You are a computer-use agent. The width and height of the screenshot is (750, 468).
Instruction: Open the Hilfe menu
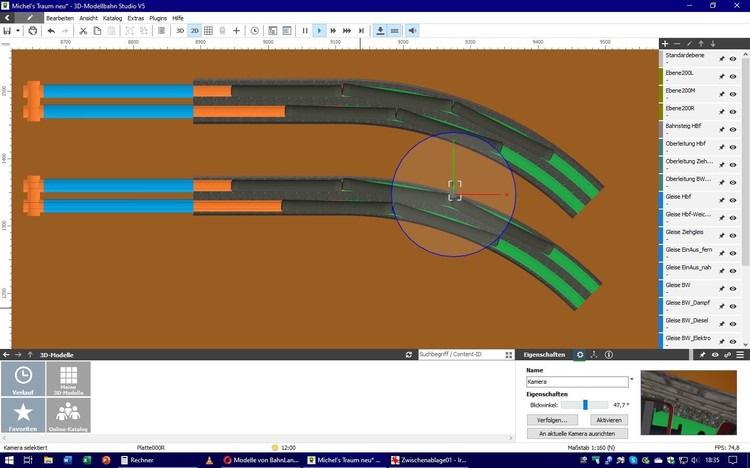[178, 18]
